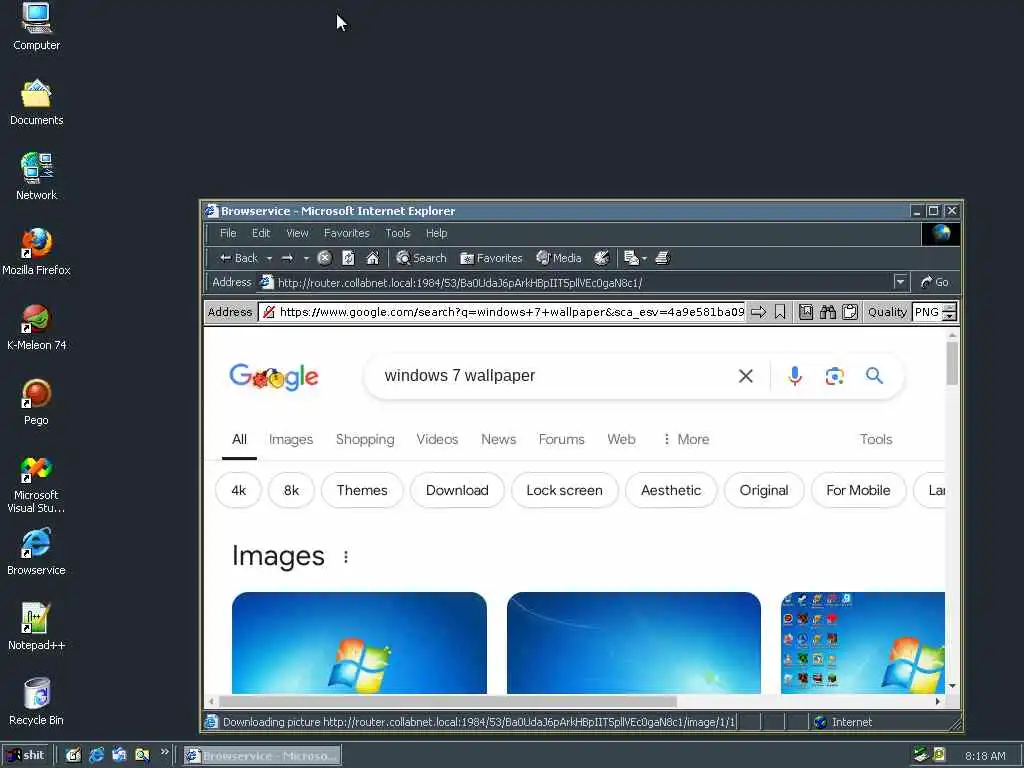
Task: Open the Images section three-dot menu
Action: (345, 557)
